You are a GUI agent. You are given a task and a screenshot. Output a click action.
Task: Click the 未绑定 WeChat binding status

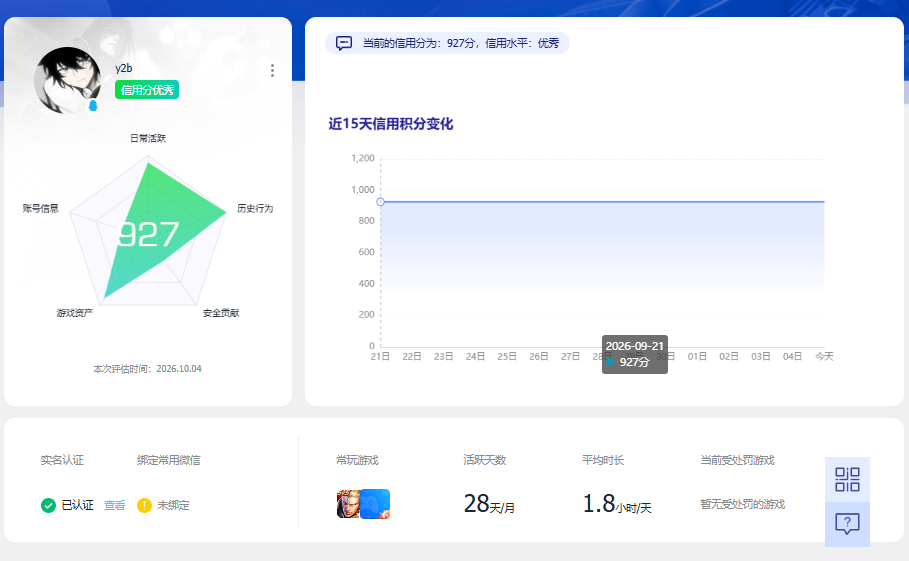(173, 505)
